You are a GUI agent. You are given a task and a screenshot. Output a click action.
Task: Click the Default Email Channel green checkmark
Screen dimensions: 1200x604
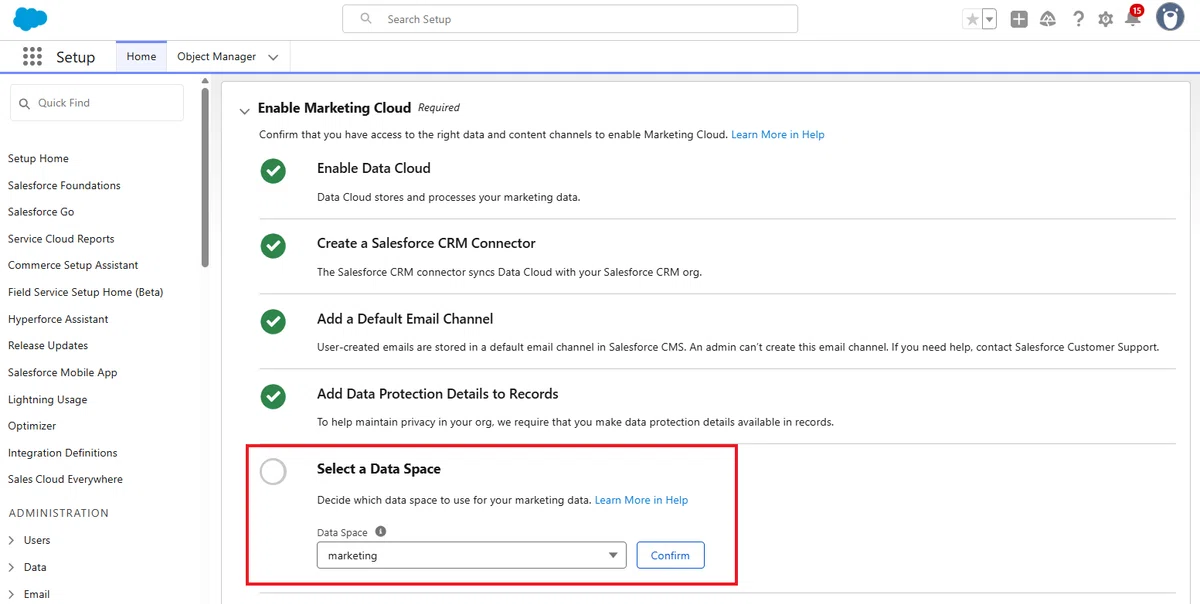click(x=273, y=321)
